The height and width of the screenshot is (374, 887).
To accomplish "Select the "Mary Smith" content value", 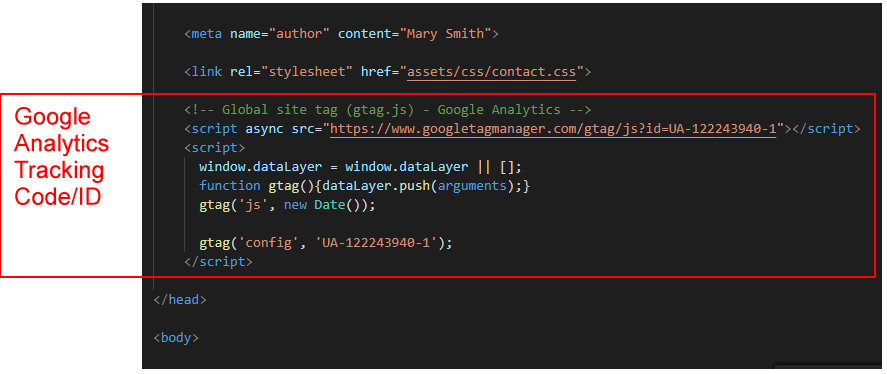I will click(445, 34).
